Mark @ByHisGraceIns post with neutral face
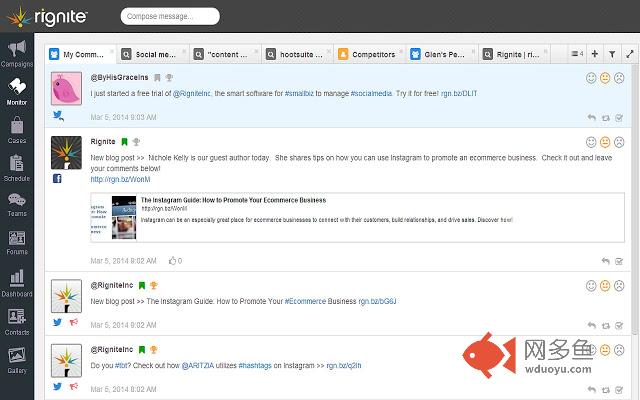The height and width of the screenshot is (400, 640). [x=605, y=78]
